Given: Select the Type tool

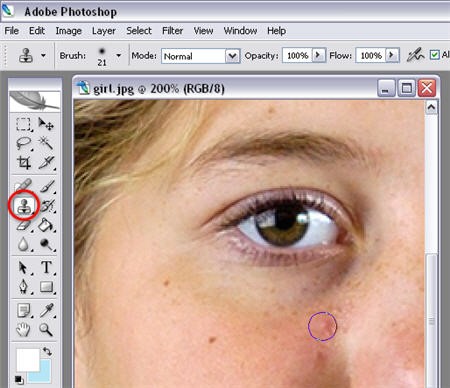Looking at the screenshot, I should pyautogui.click(x=46, y=268).
